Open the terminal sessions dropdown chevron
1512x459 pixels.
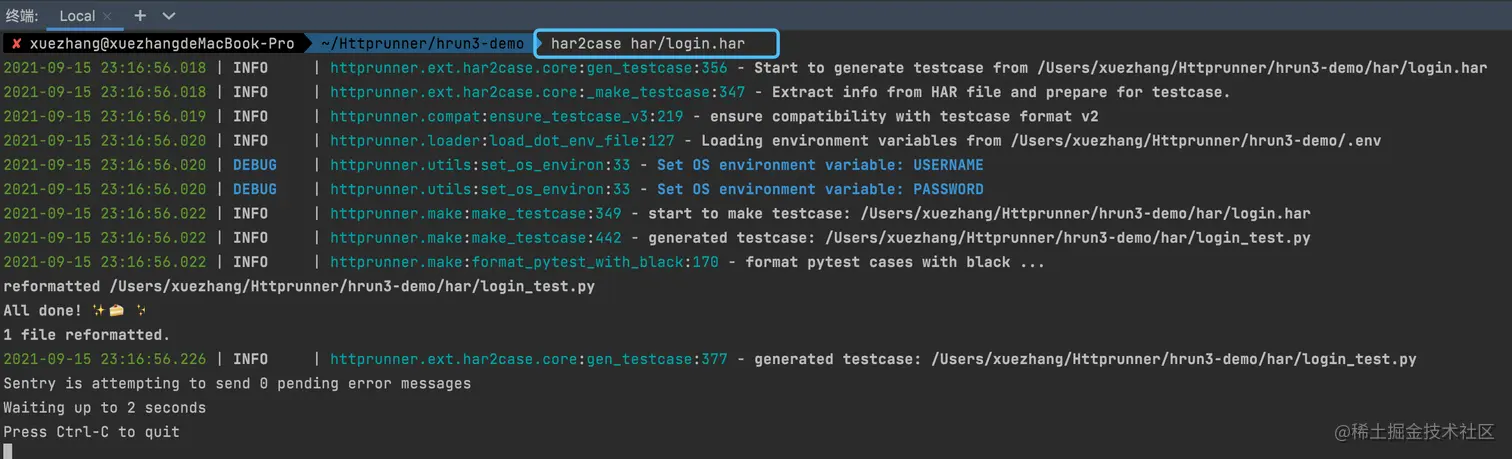coord(168,16)
